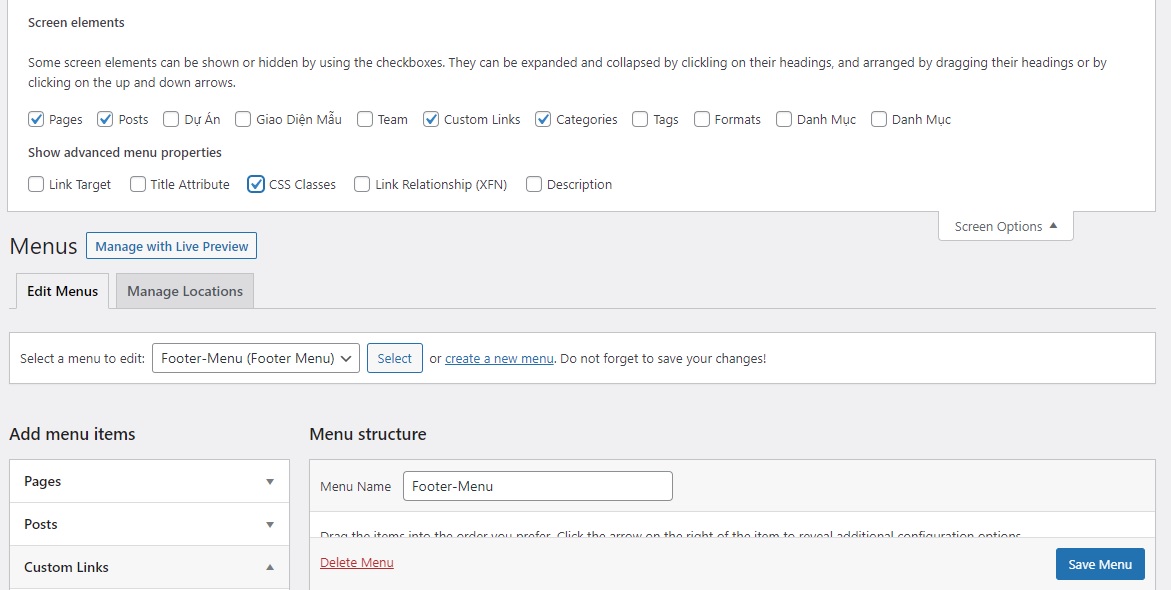This screenshot has width=1171, height=590.
Task: Switch to the Manage Locations tab
Action: (x=184, y=291)
